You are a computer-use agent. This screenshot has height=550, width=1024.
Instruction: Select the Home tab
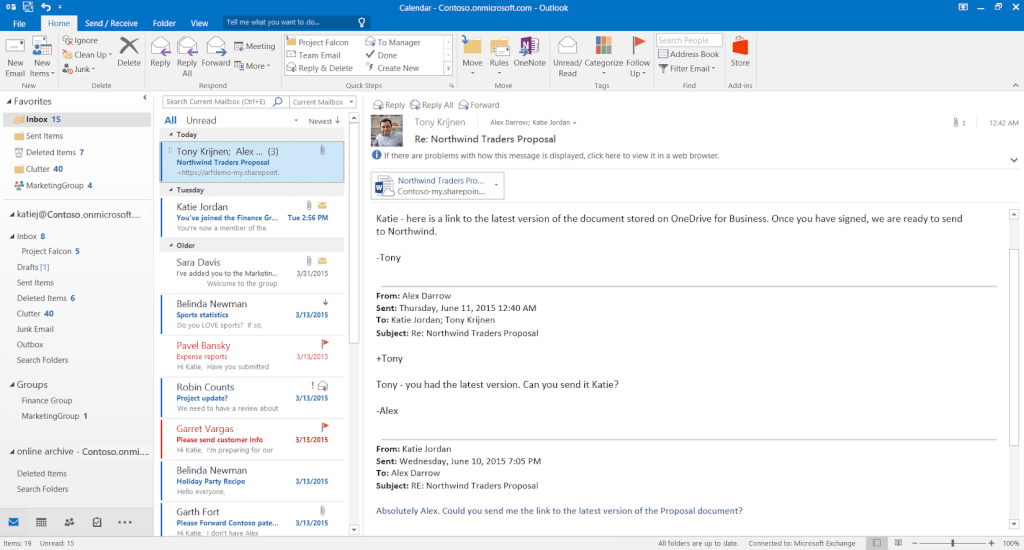point(58,23)
